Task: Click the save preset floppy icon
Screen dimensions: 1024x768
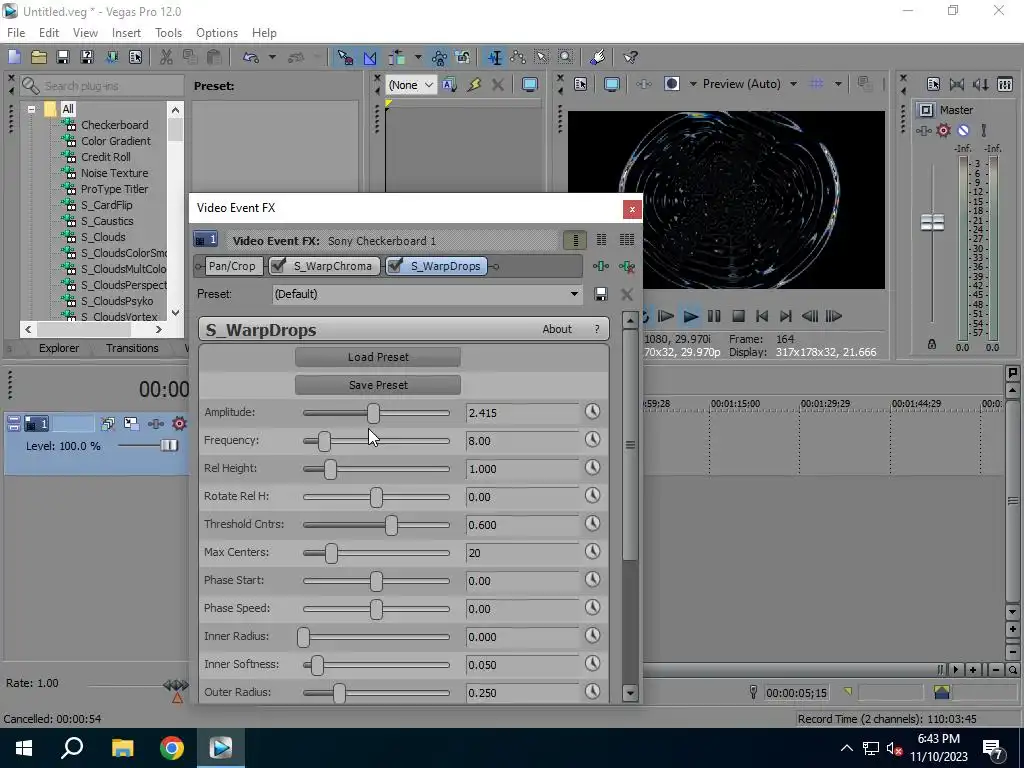Action: [601, 294]
